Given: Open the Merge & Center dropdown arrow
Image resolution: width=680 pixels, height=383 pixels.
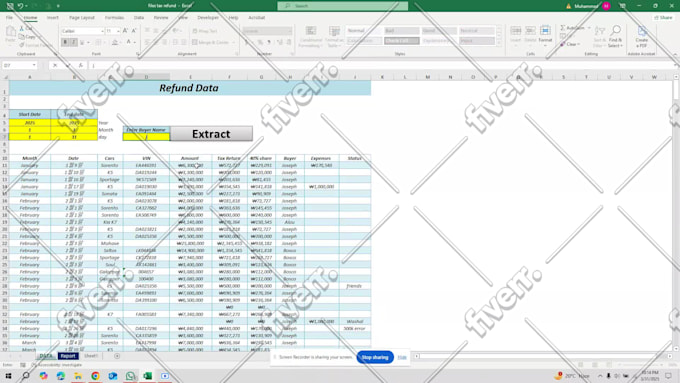Looking at the screenshot, I should pyautogui.click(x=233, y=43).
